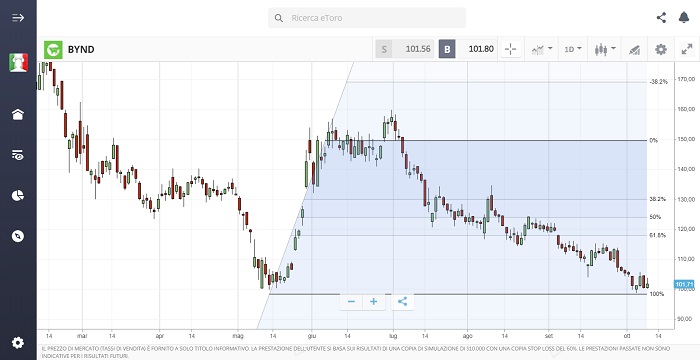
Task: Click the 'ott' month label on the time axis
Action: point(627,336)
